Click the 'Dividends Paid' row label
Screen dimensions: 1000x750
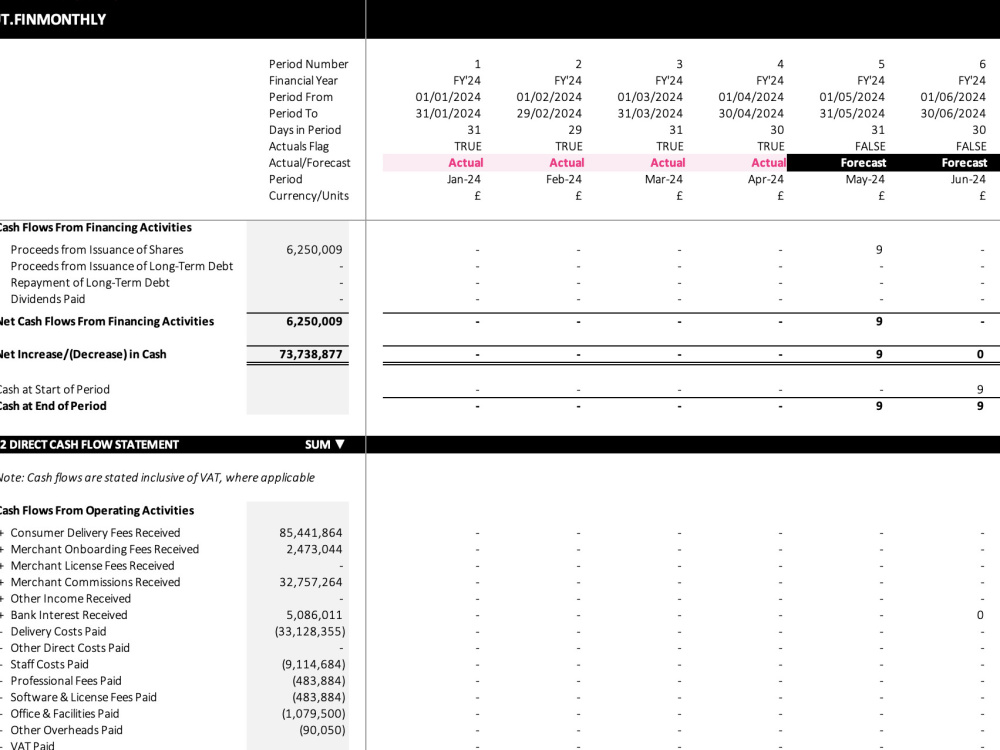pyautogui.click(x=48, y=299)
